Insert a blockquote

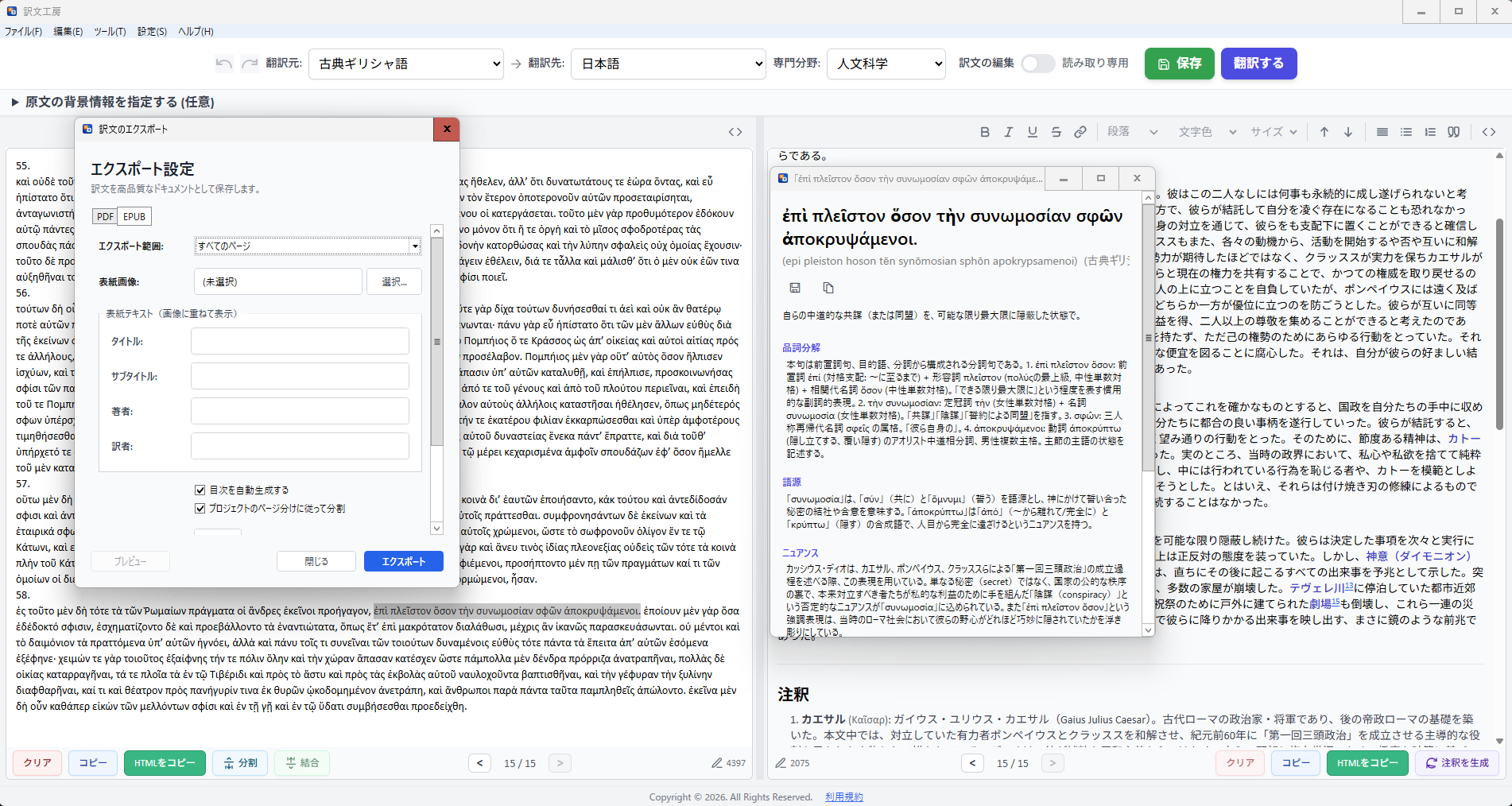tap(1454, 132)
